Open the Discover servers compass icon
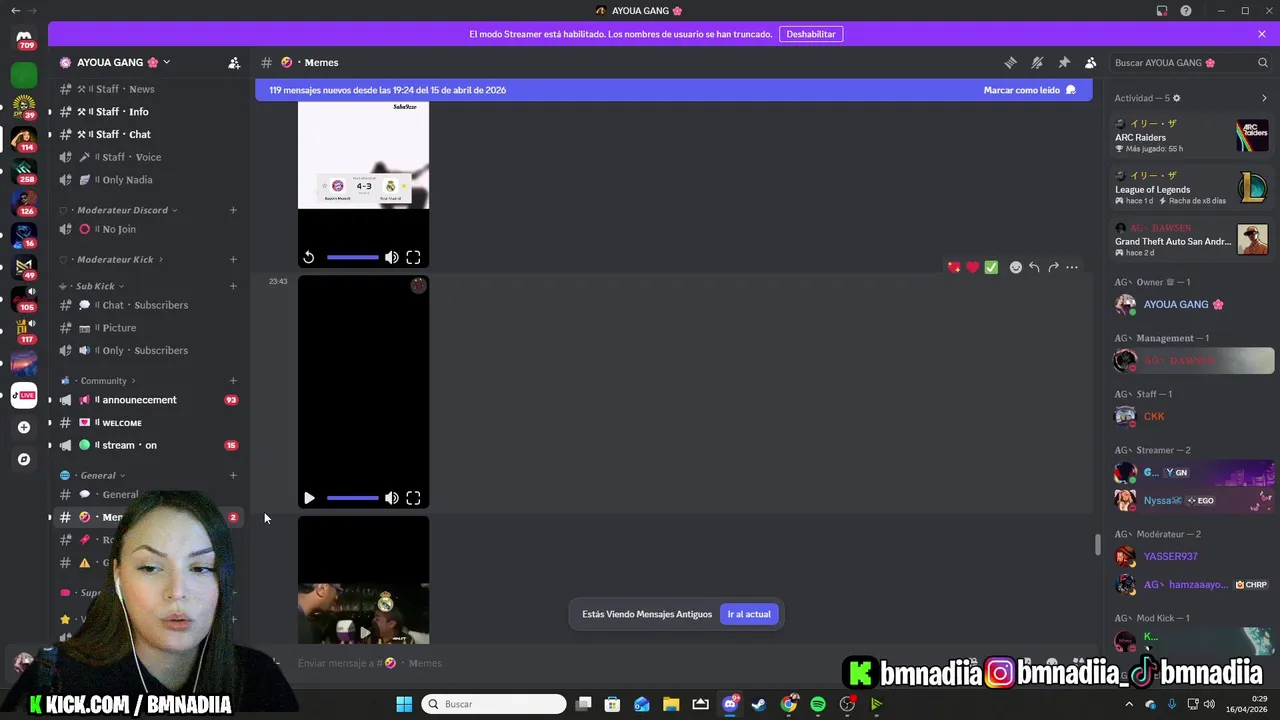 tap(24, 459)
